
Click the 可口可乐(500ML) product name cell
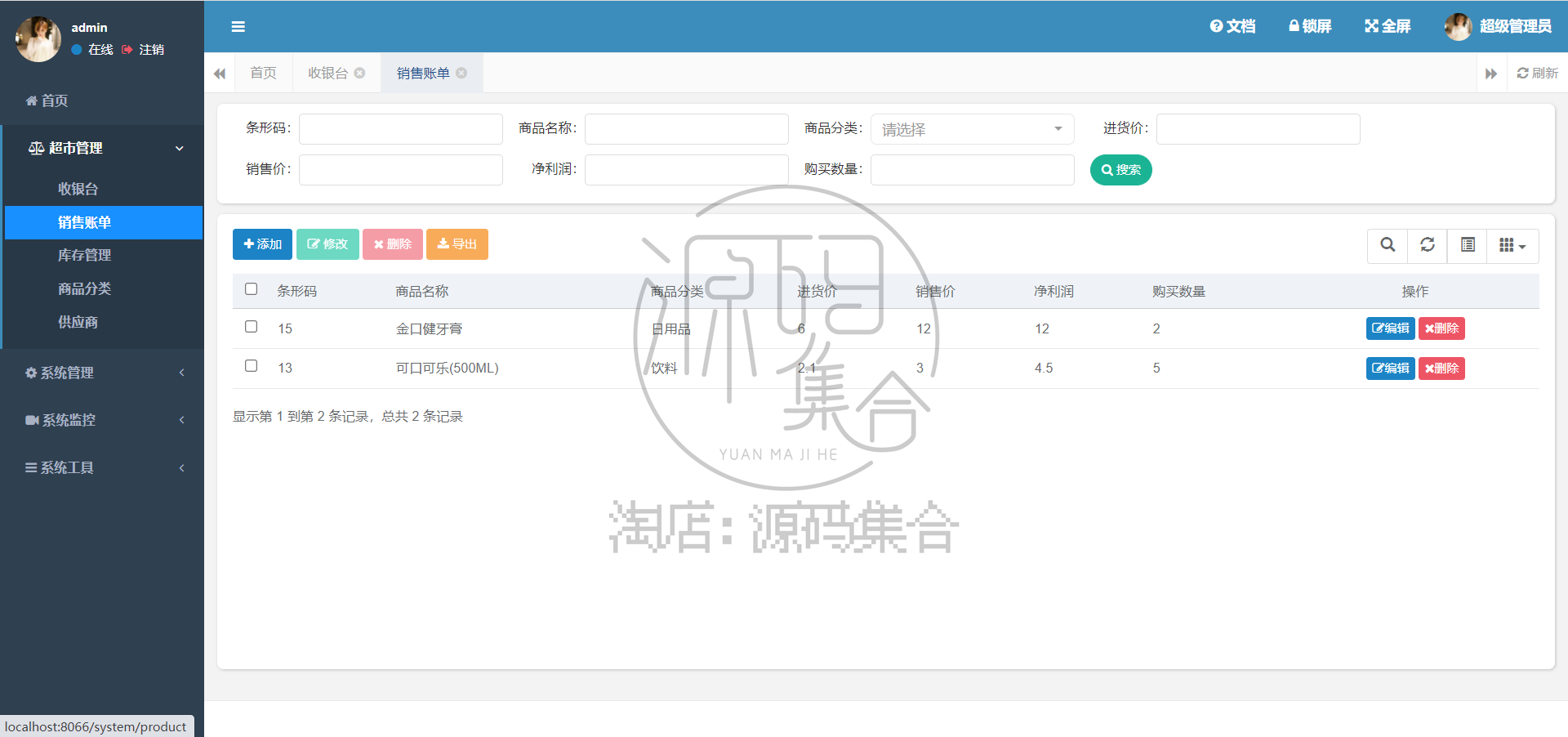point(447,368)
